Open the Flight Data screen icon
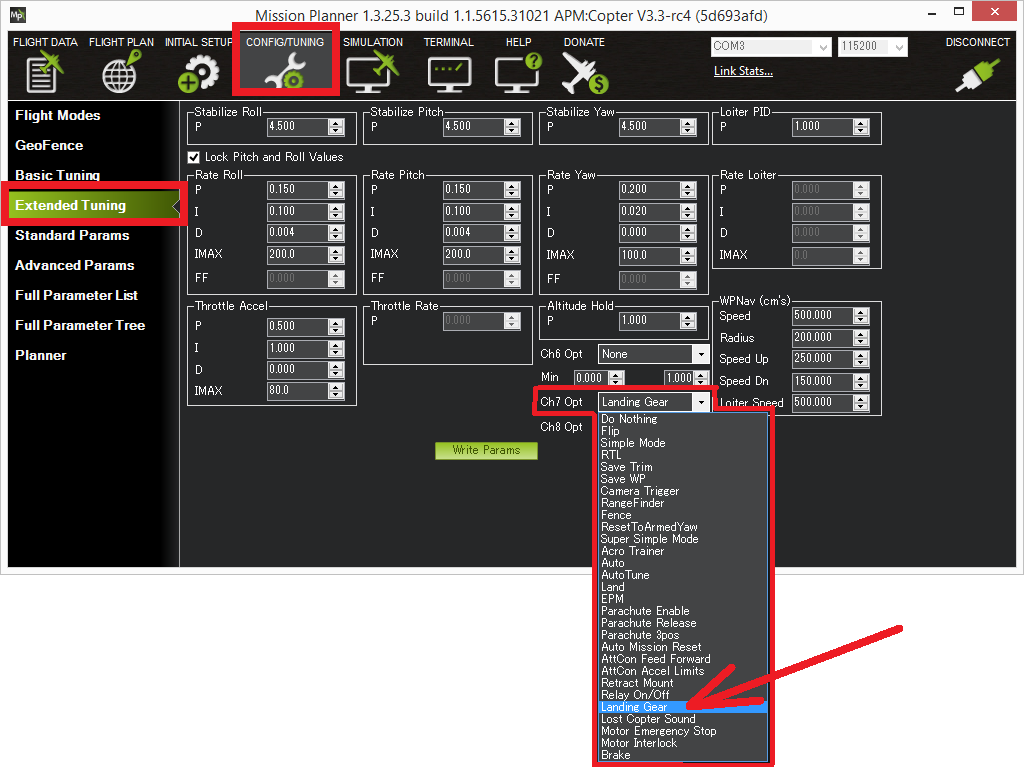This screenshot has width=1024, height=767. pos(44,73)
